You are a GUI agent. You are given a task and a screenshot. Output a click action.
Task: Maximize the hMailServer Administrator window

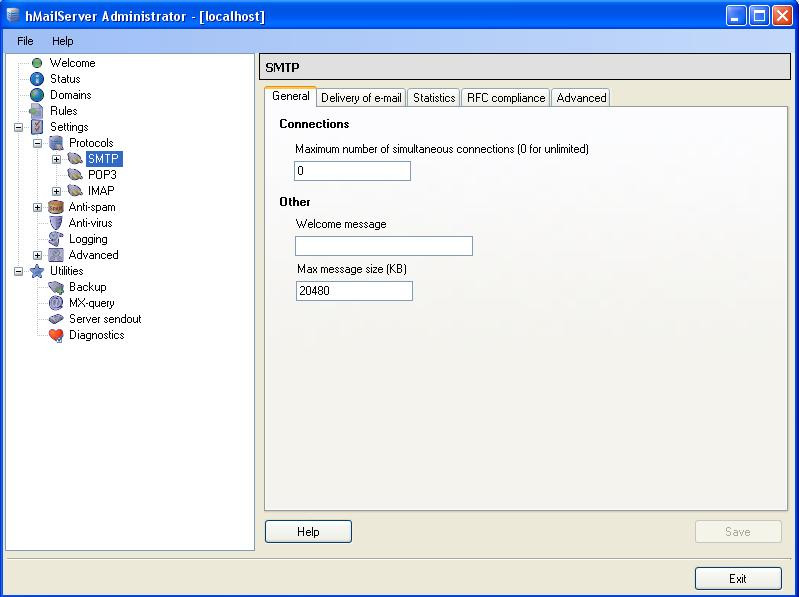point(759,16)
